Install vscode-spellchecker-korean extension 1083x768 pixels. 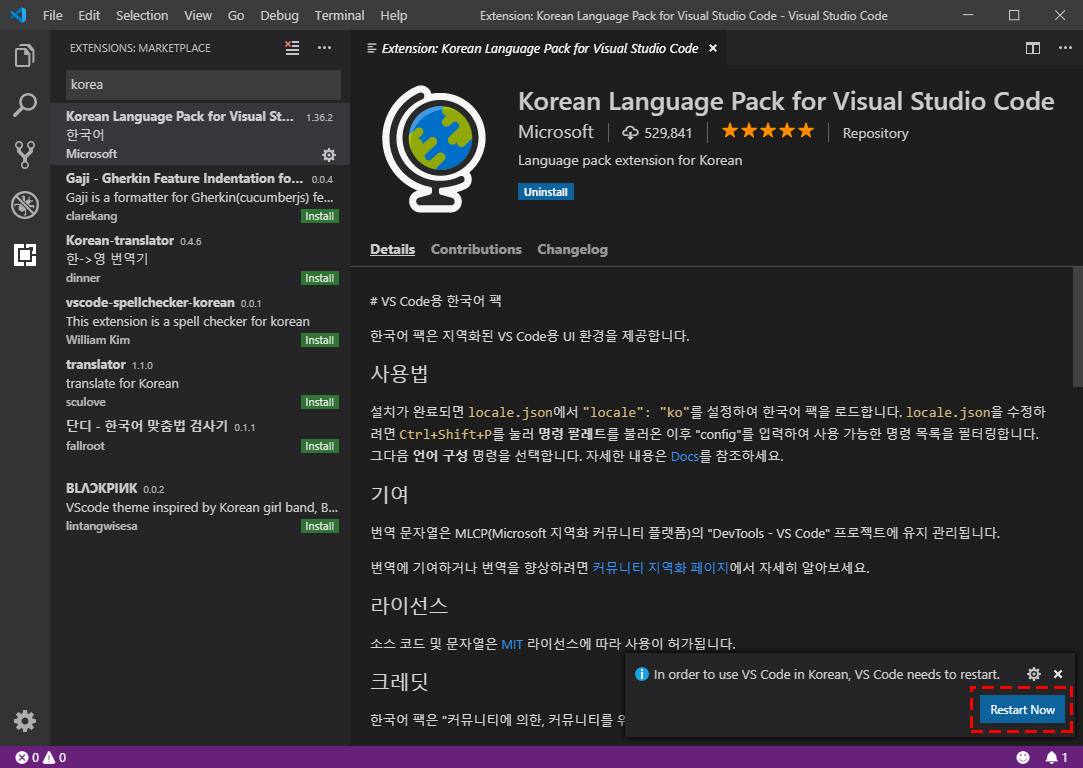click(x=320, y=340)
